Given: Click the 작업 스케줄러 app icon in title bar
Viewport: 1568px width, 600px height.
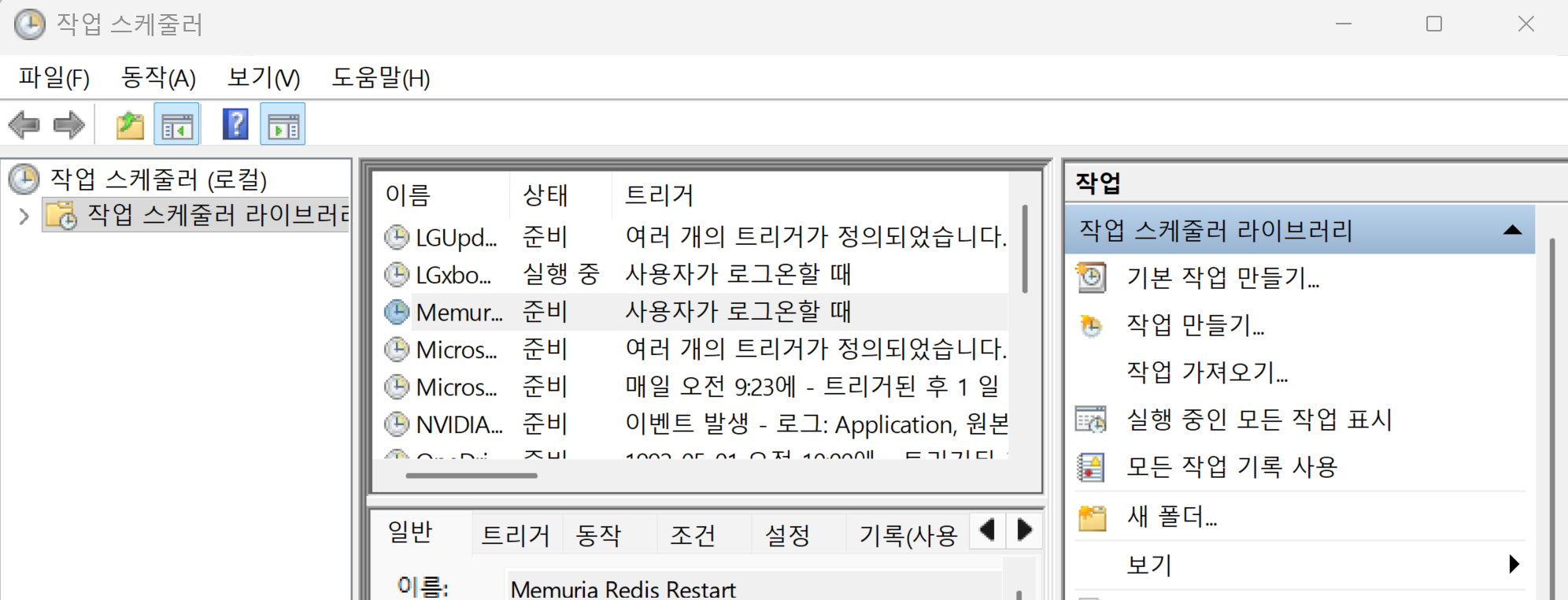Looking at the screenshot, I should 30,24.
